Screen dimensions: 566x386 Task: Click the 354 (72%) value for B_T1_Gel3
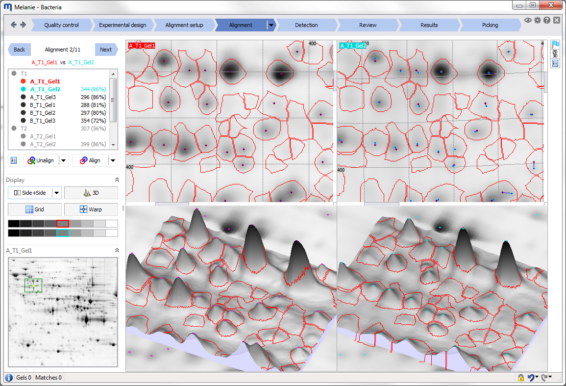click(93, 121)
